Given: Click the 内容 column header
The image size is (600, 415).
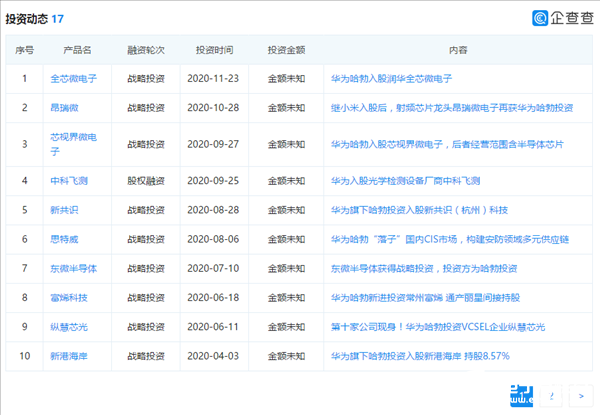Looking at the screenshot, I should coord(458,50).
